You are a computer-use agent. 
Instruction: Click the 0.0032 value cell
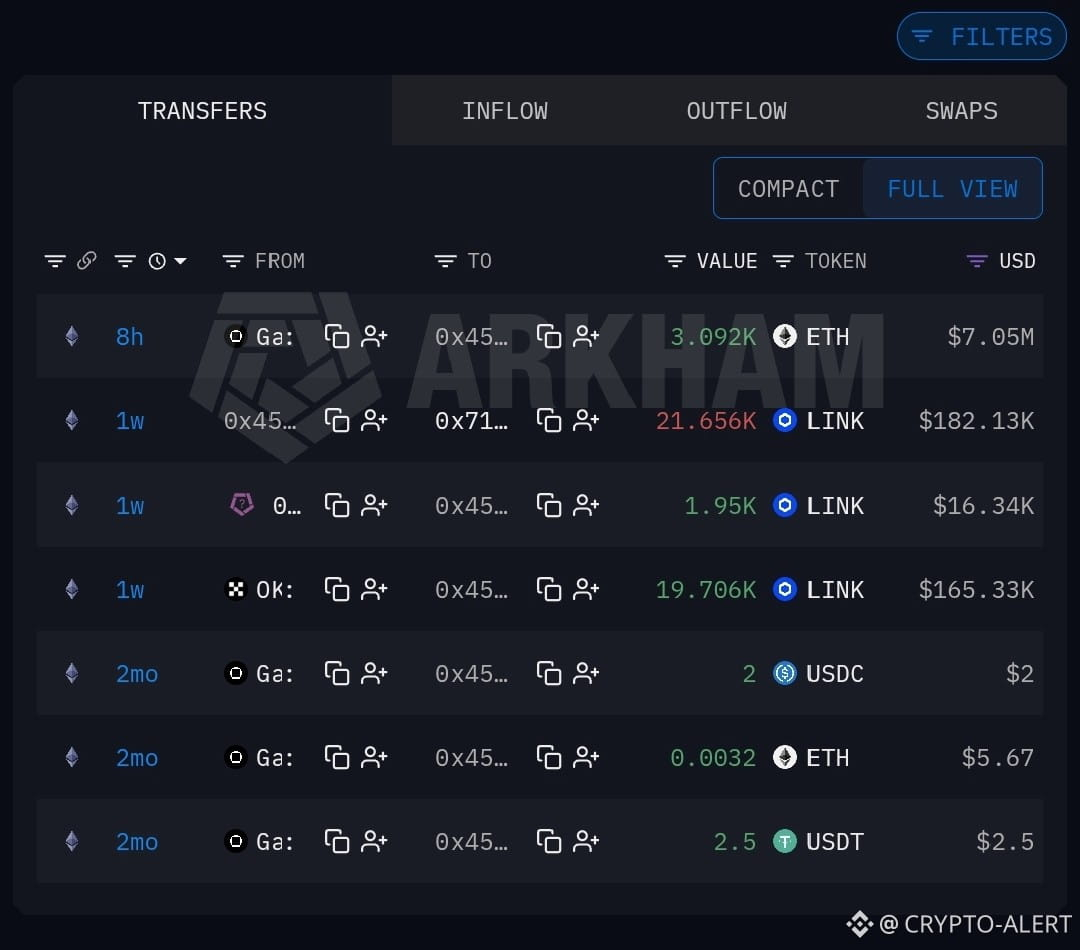[x=713, y=758]
